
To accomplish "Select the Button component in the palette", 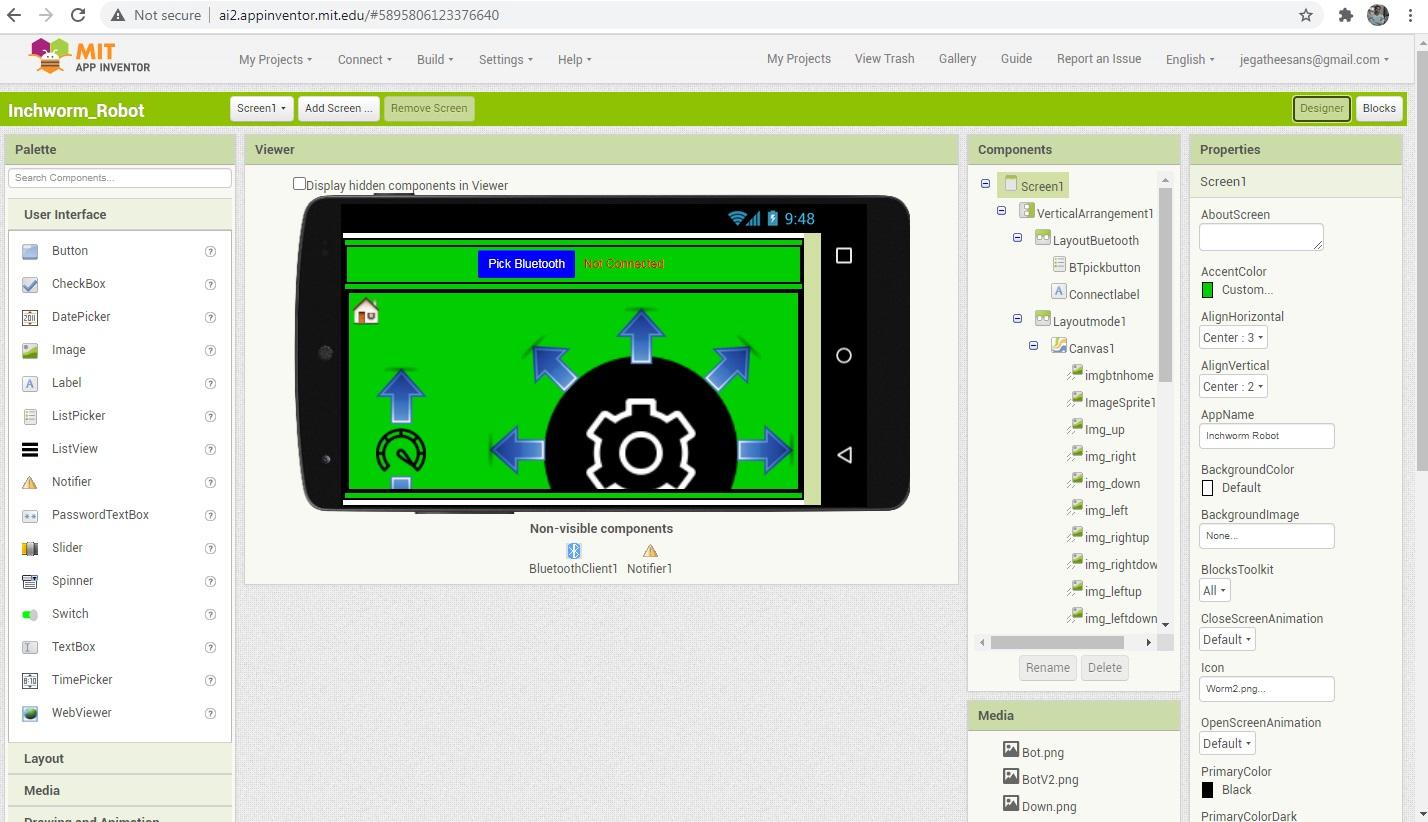I will (70, 250).
